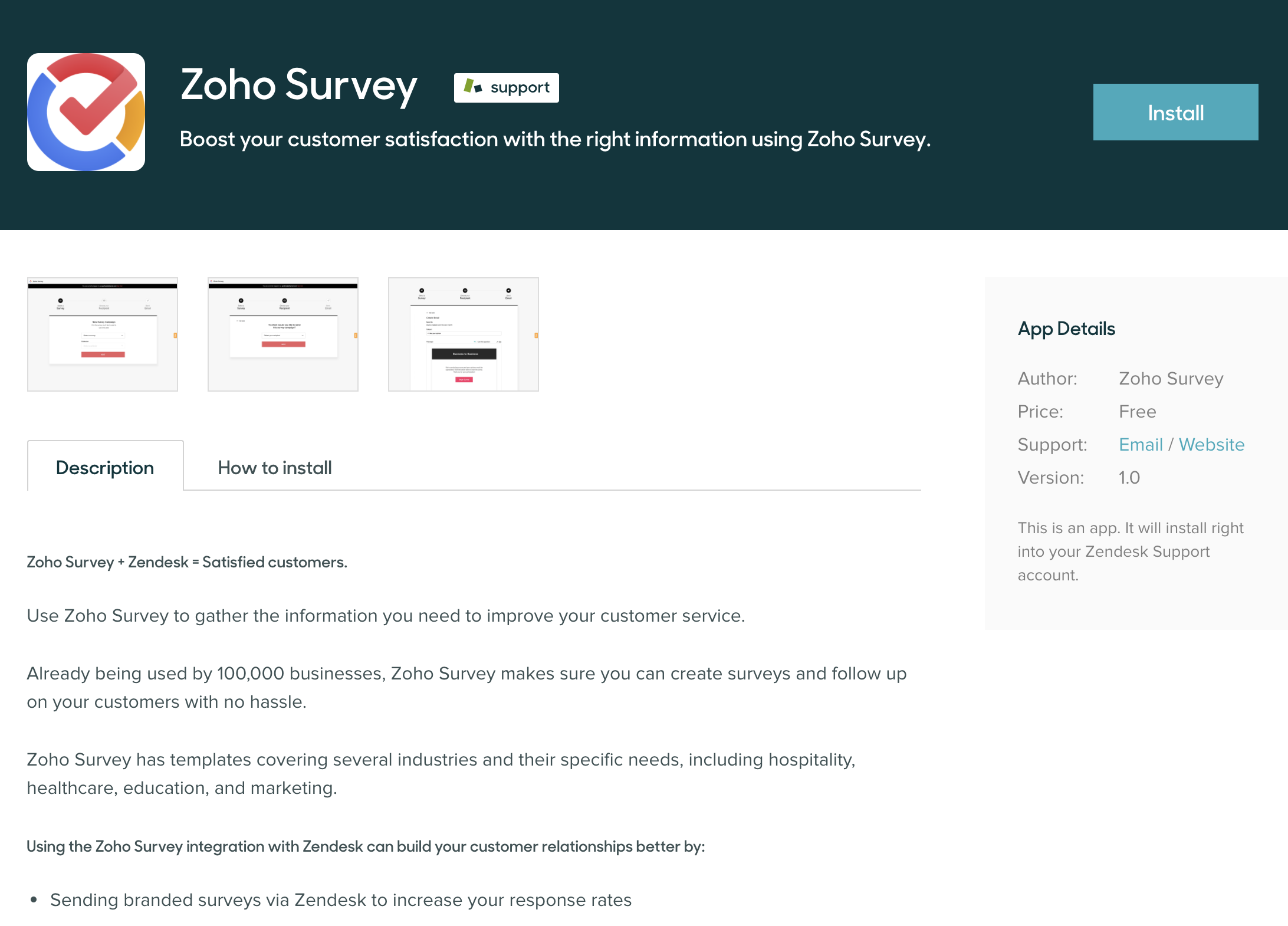
Task: Click the version number 1.0
Action: point(1129,478)
